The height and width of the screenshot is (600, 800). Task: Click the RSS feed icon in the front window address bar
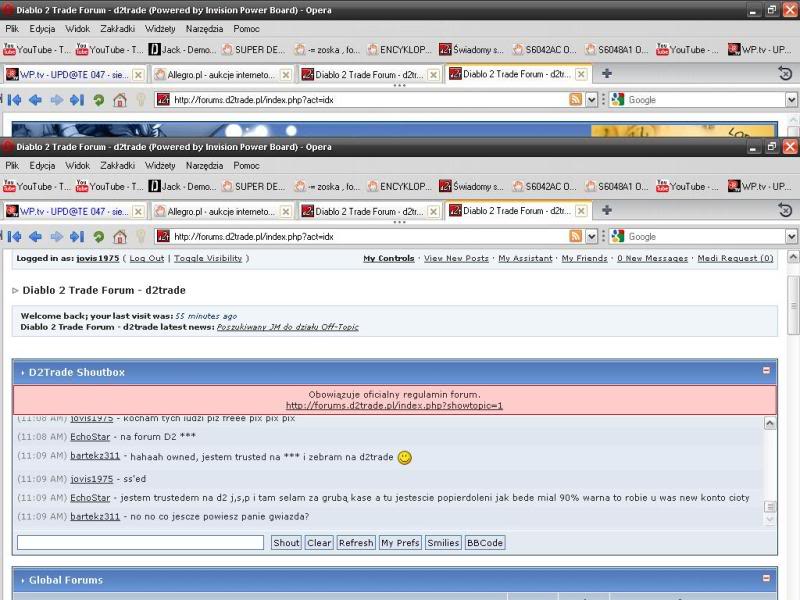click(575, 237)
